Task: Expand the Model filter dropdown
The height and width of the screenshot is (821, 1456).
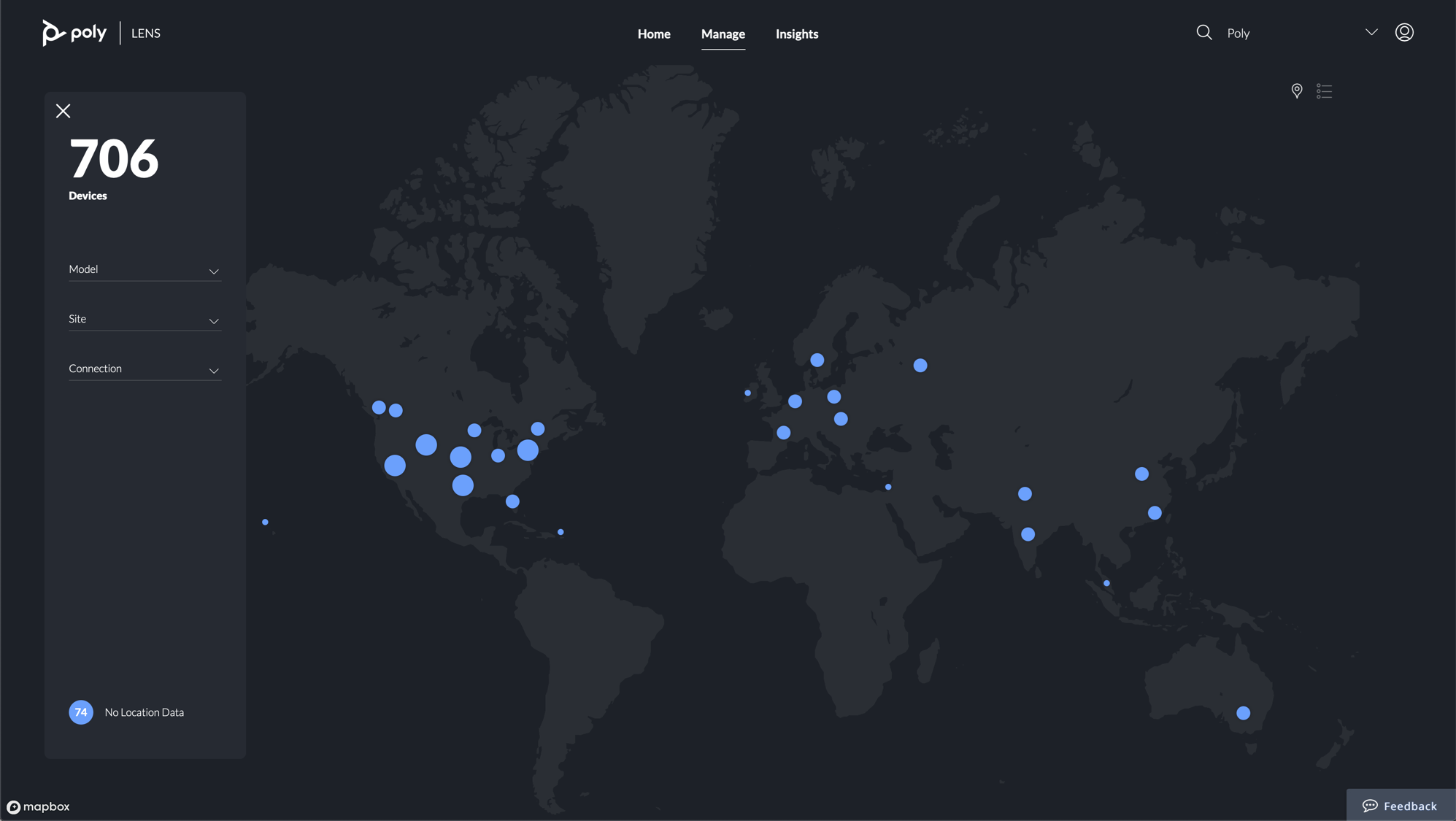Action: click(145, 270)
